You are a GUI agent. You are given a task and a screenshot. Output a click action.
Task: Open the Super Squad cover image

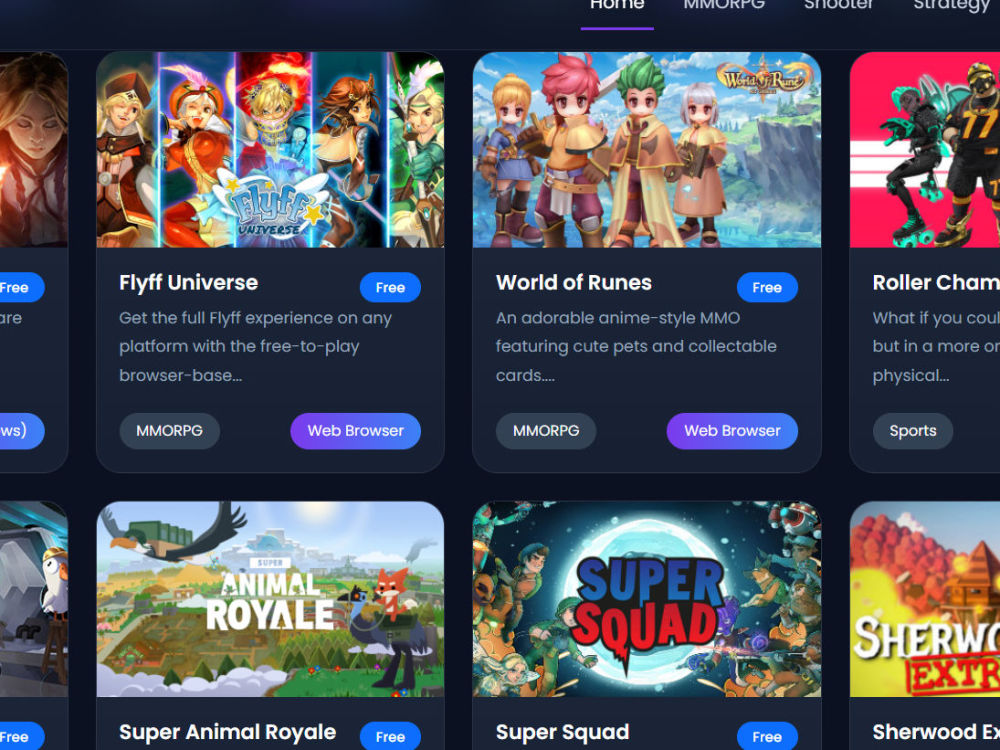(647, 599)
